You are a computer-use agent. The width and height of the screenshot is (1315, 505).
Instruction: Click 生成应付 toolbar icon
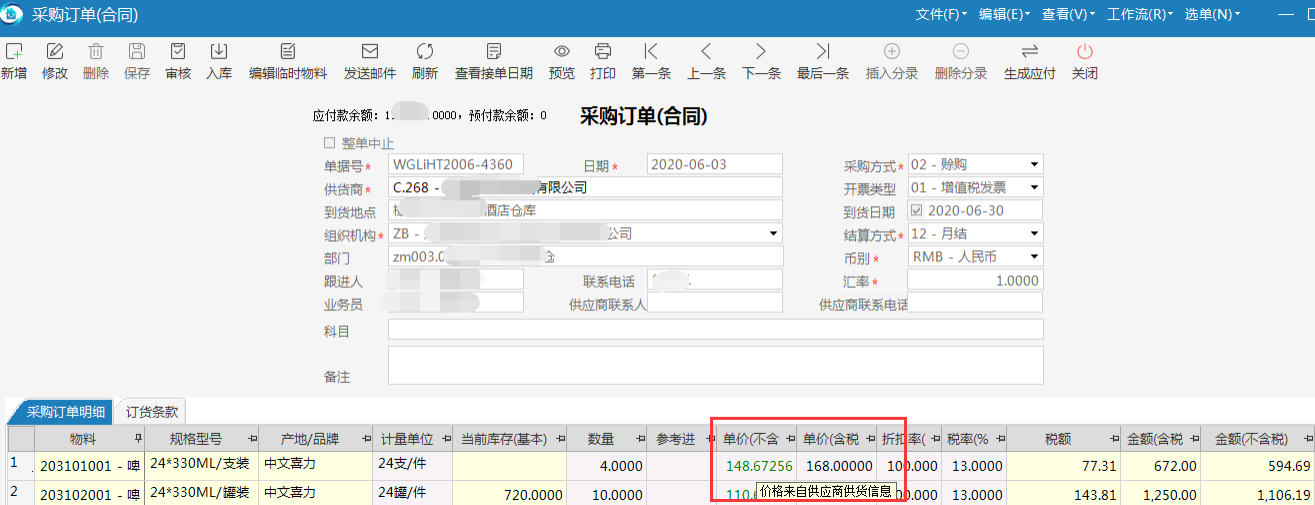[x=1029, y=51]
